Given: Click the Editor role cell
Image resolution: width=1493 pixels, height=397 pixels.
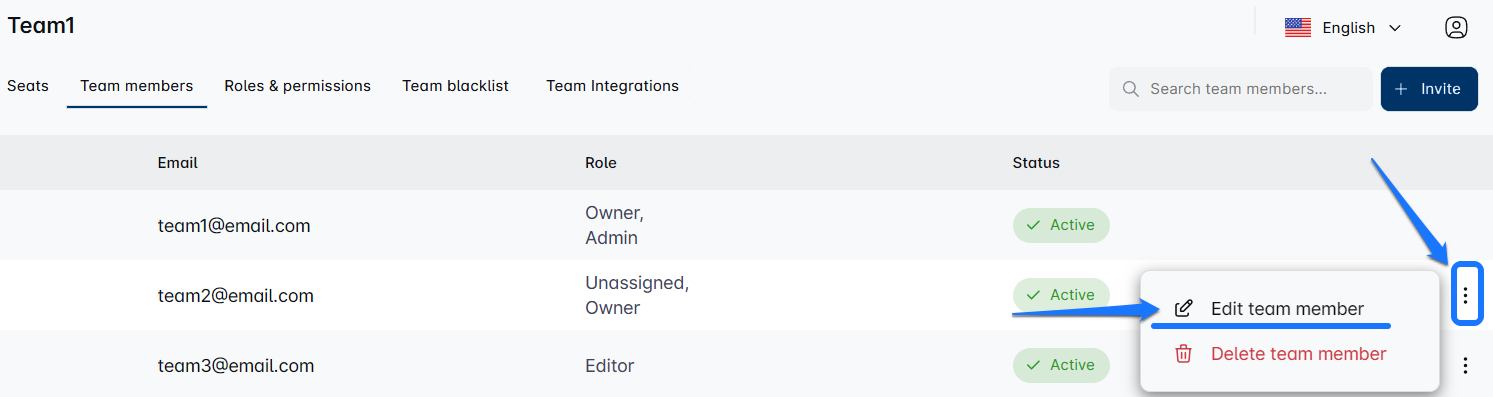Looking at the screenshot, I should tap(610, 366).
